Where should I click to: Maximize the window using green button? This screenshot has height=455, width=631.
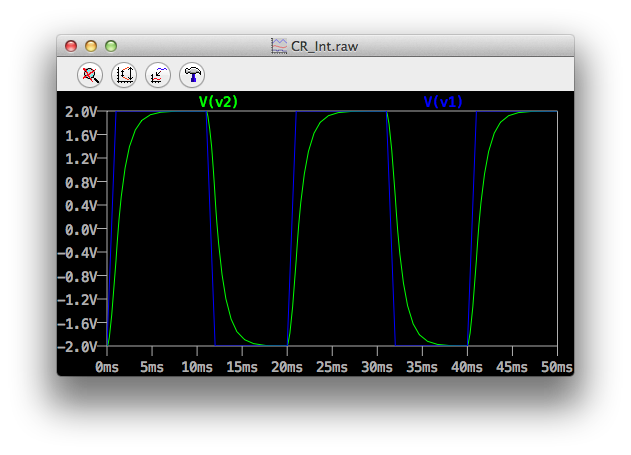(x=111, y=46)
